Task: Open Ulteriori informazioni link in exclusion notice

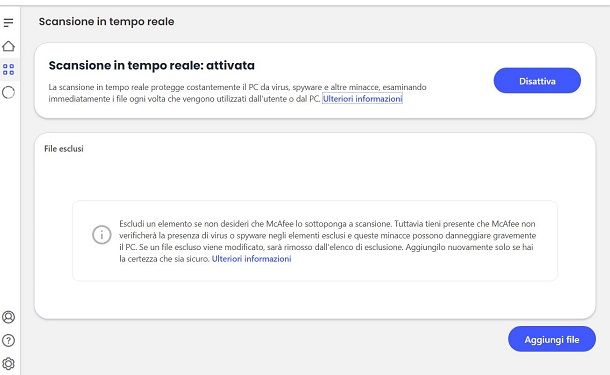Action: click(251, 259)
